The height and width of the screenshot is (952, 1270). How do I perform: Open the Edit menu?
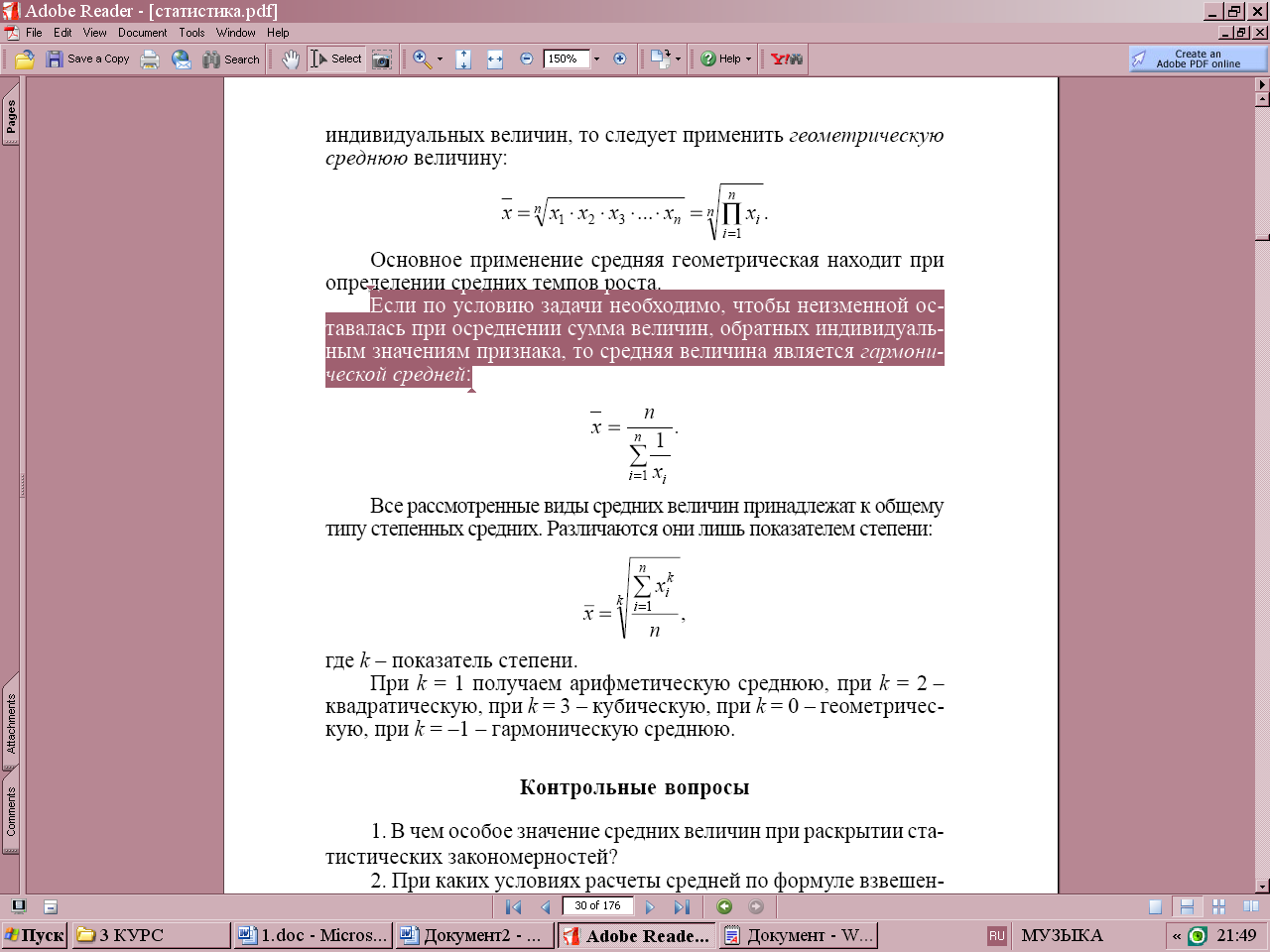coord(63,33)
